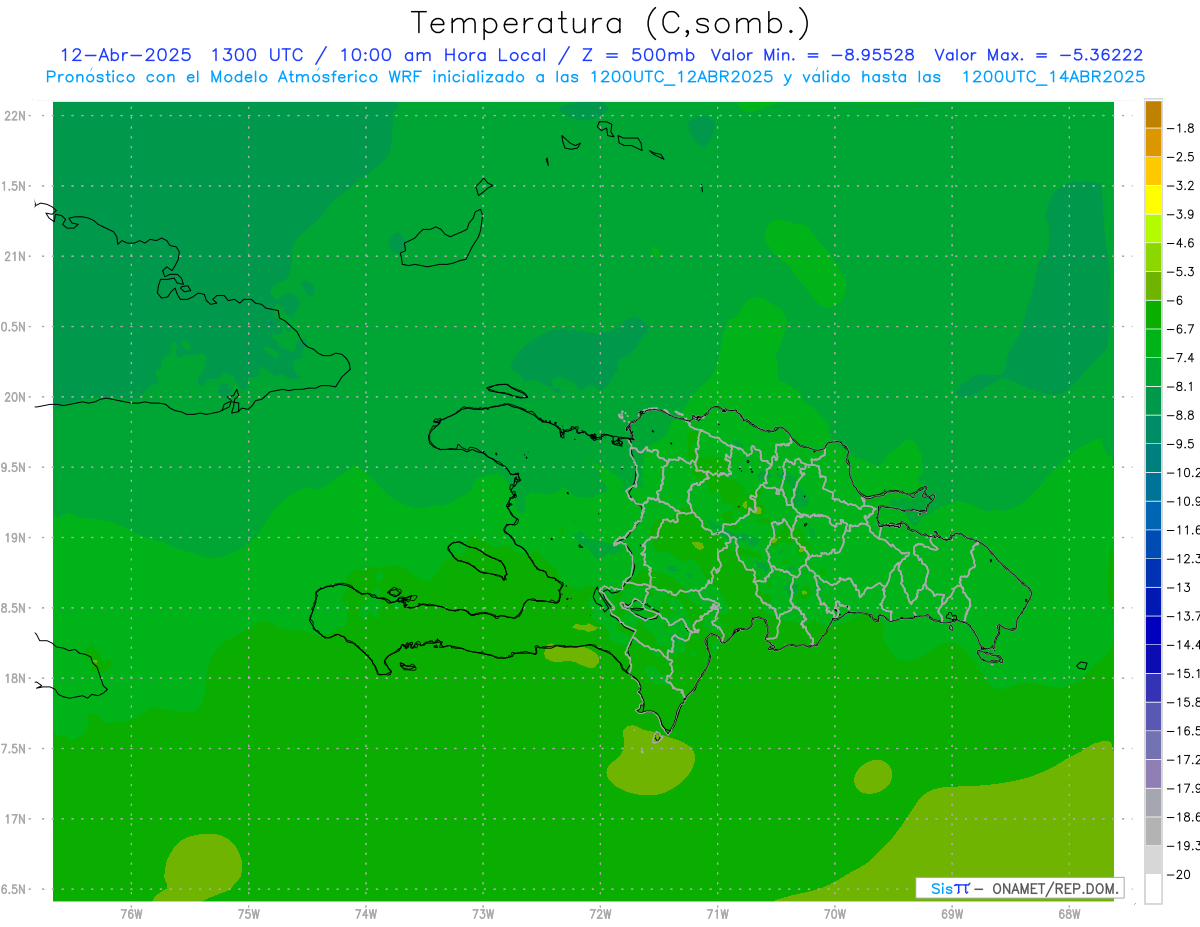This screenshot has height=927, width=1200.
Task: Click the 22N latitude axis label
Action: click(x=15, y=116)
